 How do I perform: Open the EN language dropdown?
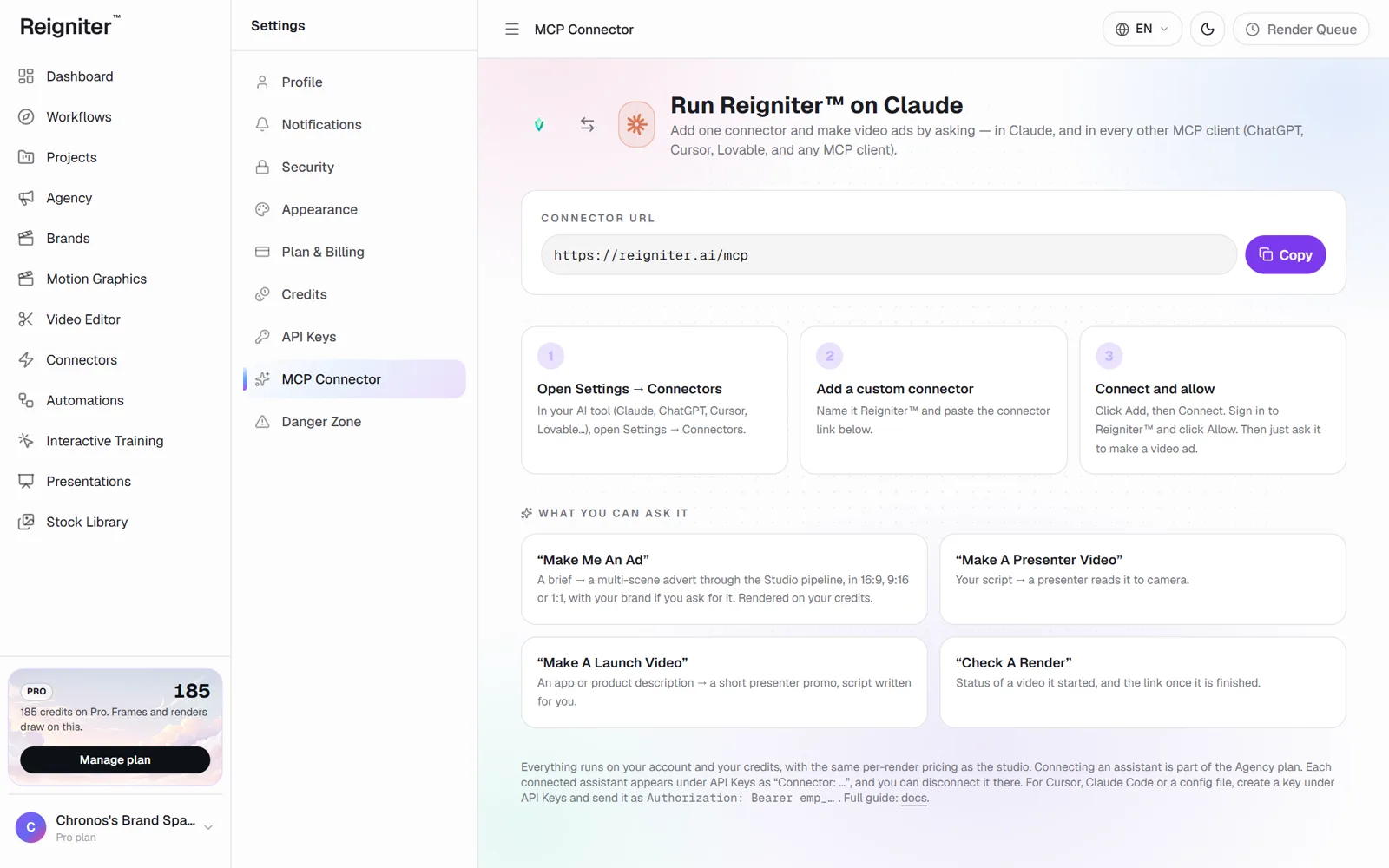pyautogui.click(x=1142, y=30)
